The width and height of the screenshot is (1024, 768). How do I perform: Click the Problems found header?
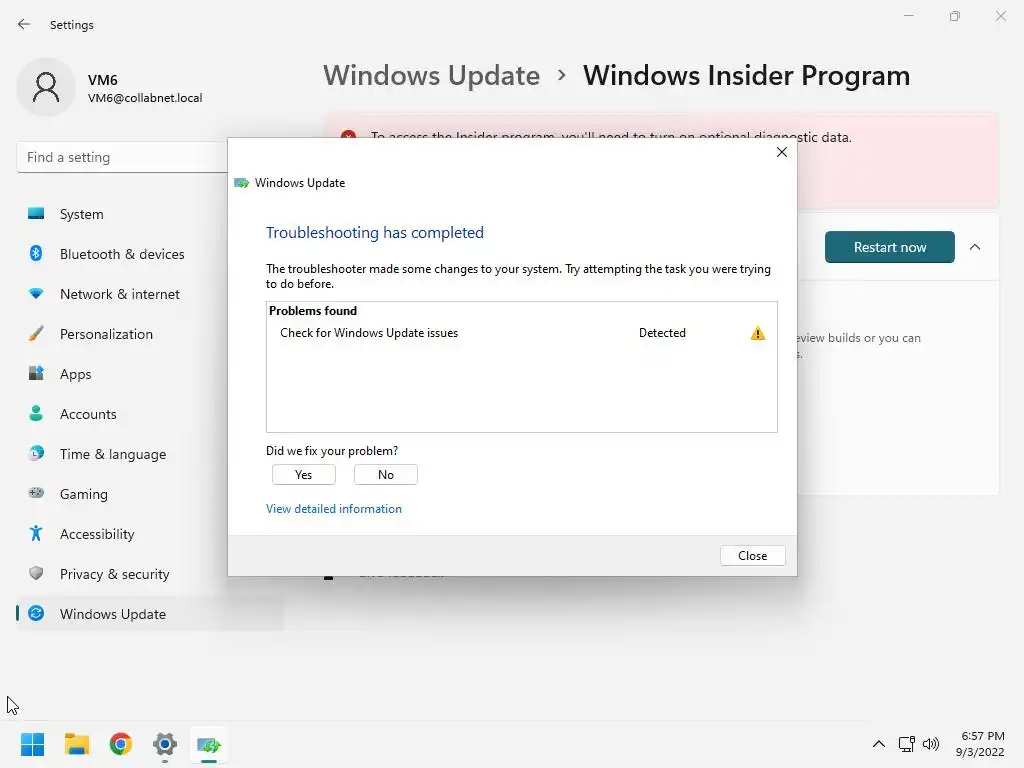coord(313,311)
